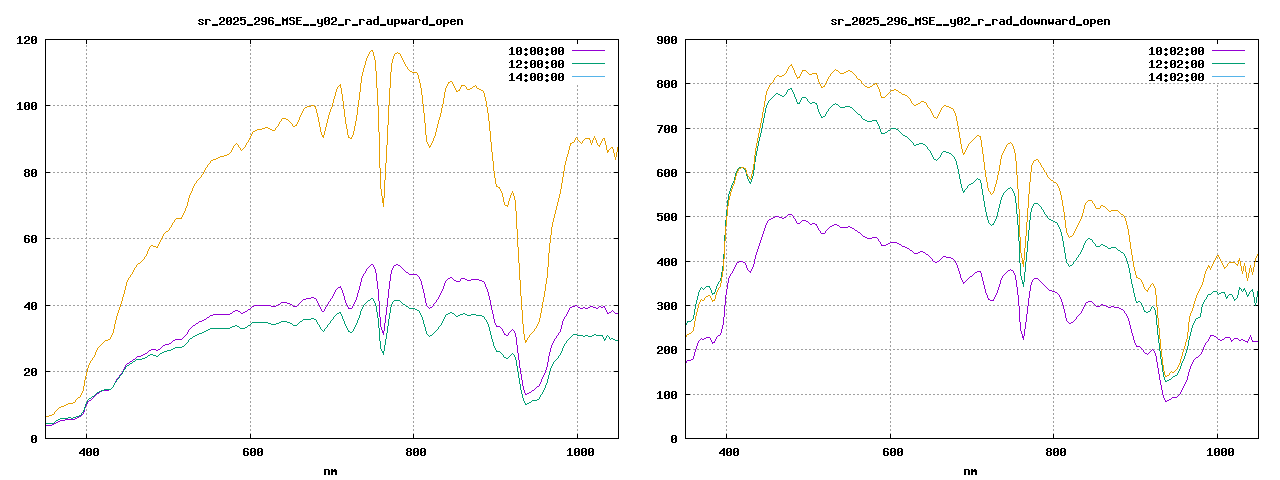Click the upward_open chart title on the left
Viewport: 1280px width, 480px height.
coord(330,20)
